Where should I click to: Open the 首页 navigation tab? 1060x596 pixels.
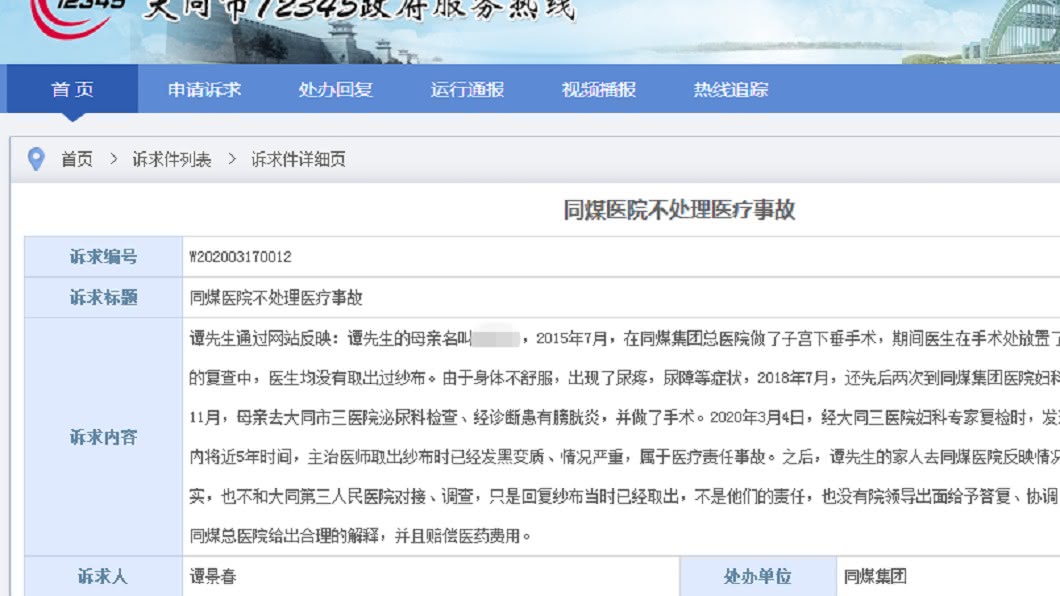pos(72,89)
